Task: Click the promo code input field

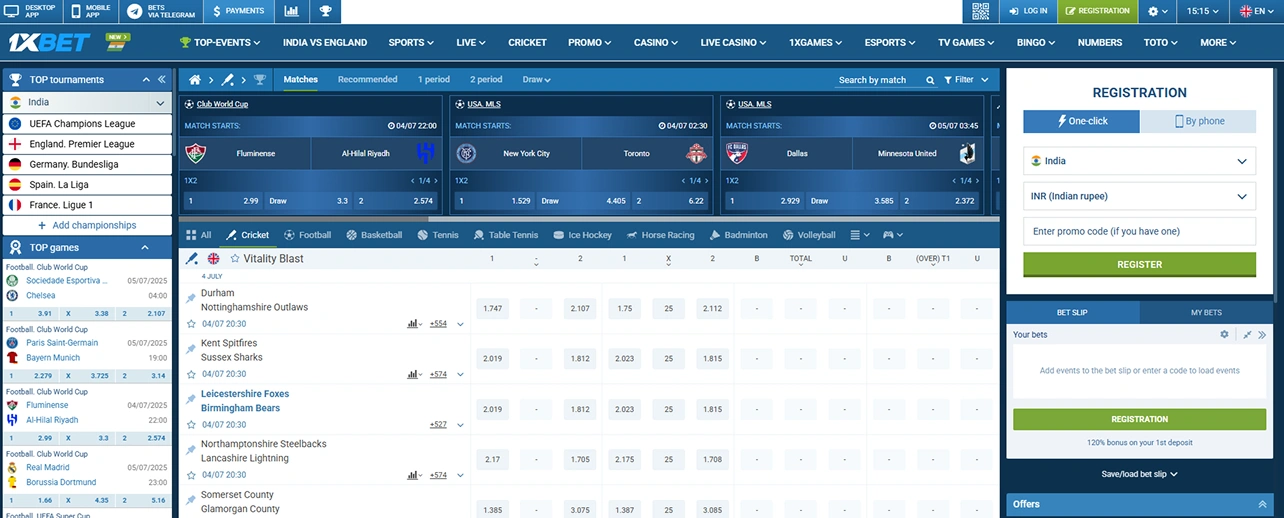Action: point(1139,231)
